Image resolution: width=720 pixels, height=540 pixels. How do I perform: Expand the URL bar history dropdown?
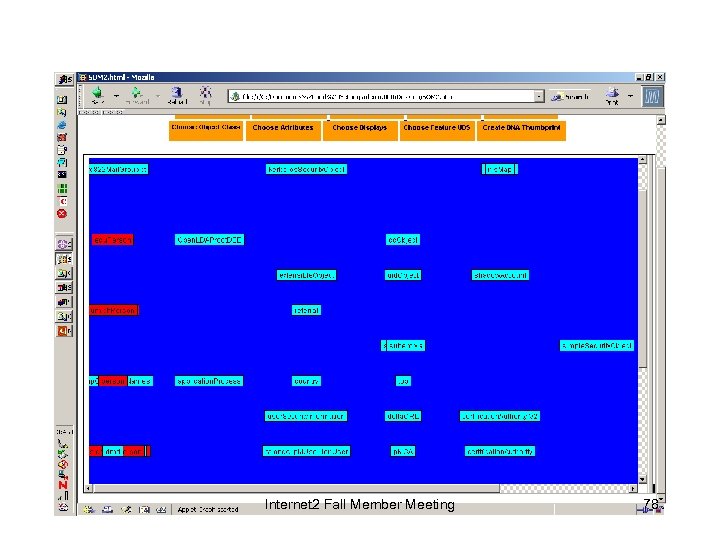pyautogui.click(x=539, y=96)
